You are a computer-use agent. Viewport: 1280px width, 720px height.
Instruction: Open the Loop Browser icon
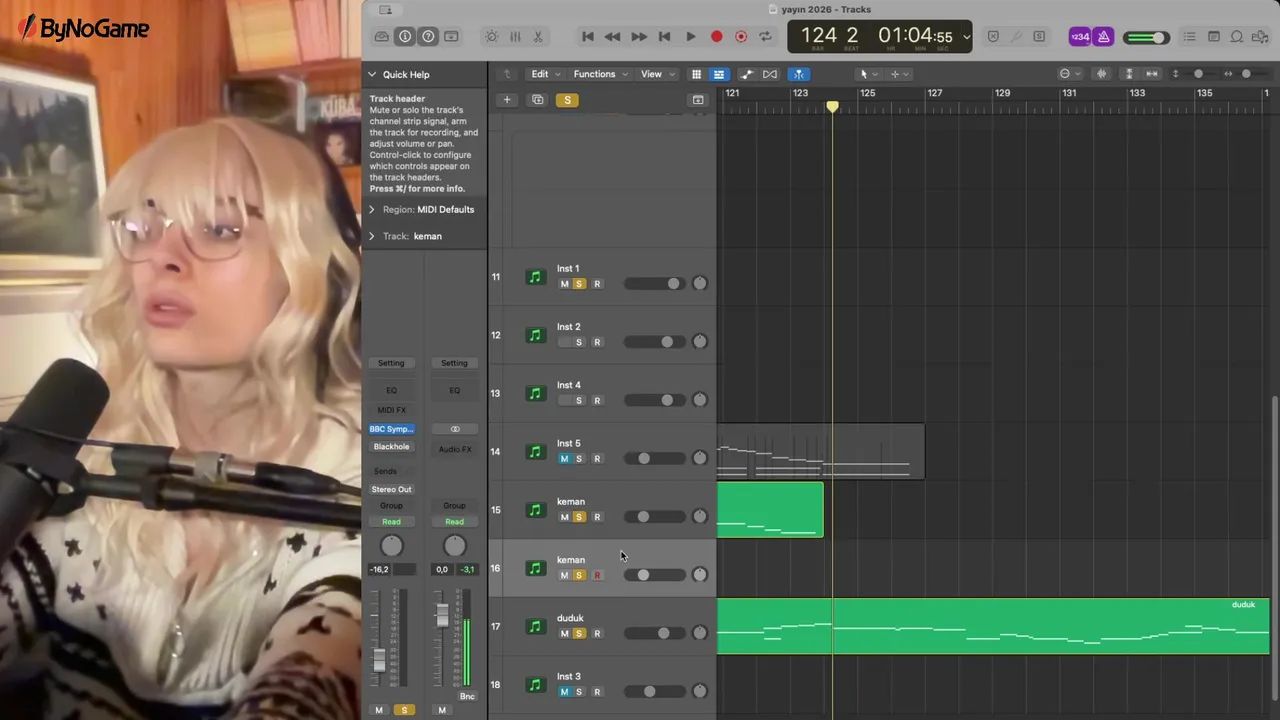1237,36
